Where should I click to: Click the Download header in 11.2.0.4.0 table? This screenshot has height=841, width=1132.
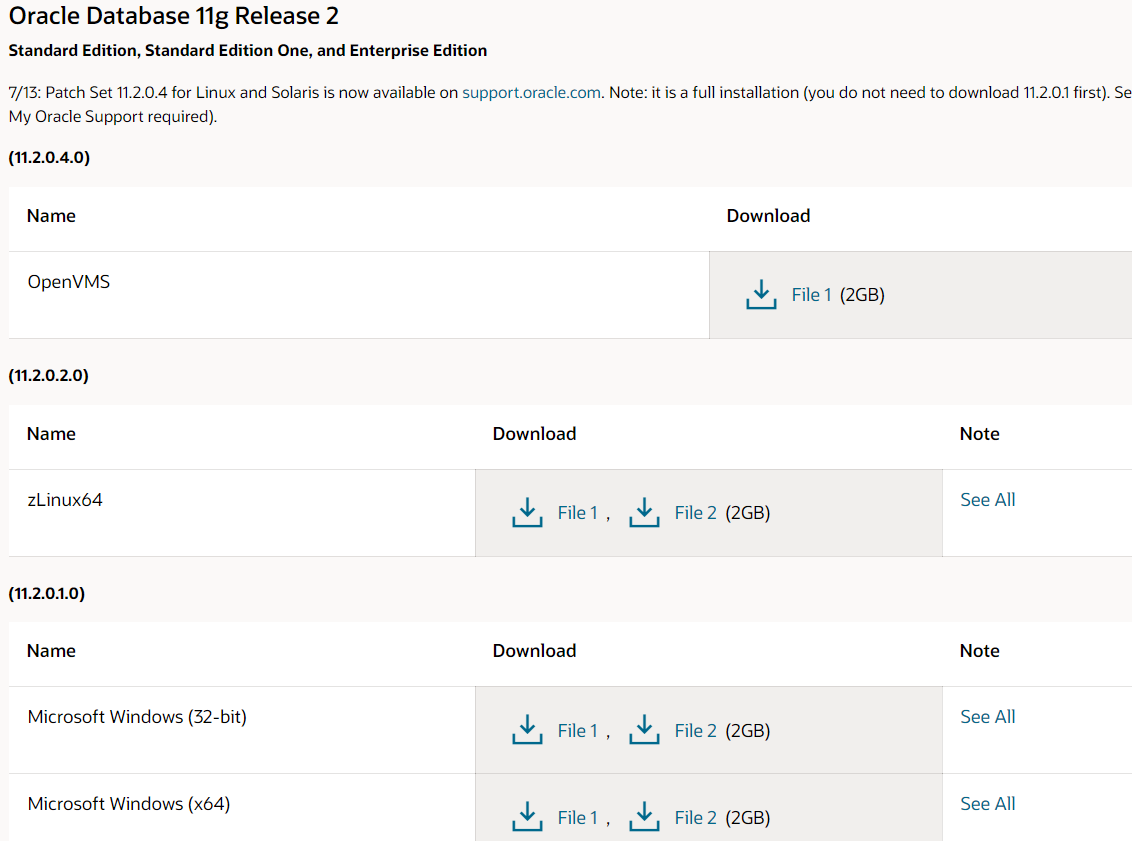(x=768, y=216)
